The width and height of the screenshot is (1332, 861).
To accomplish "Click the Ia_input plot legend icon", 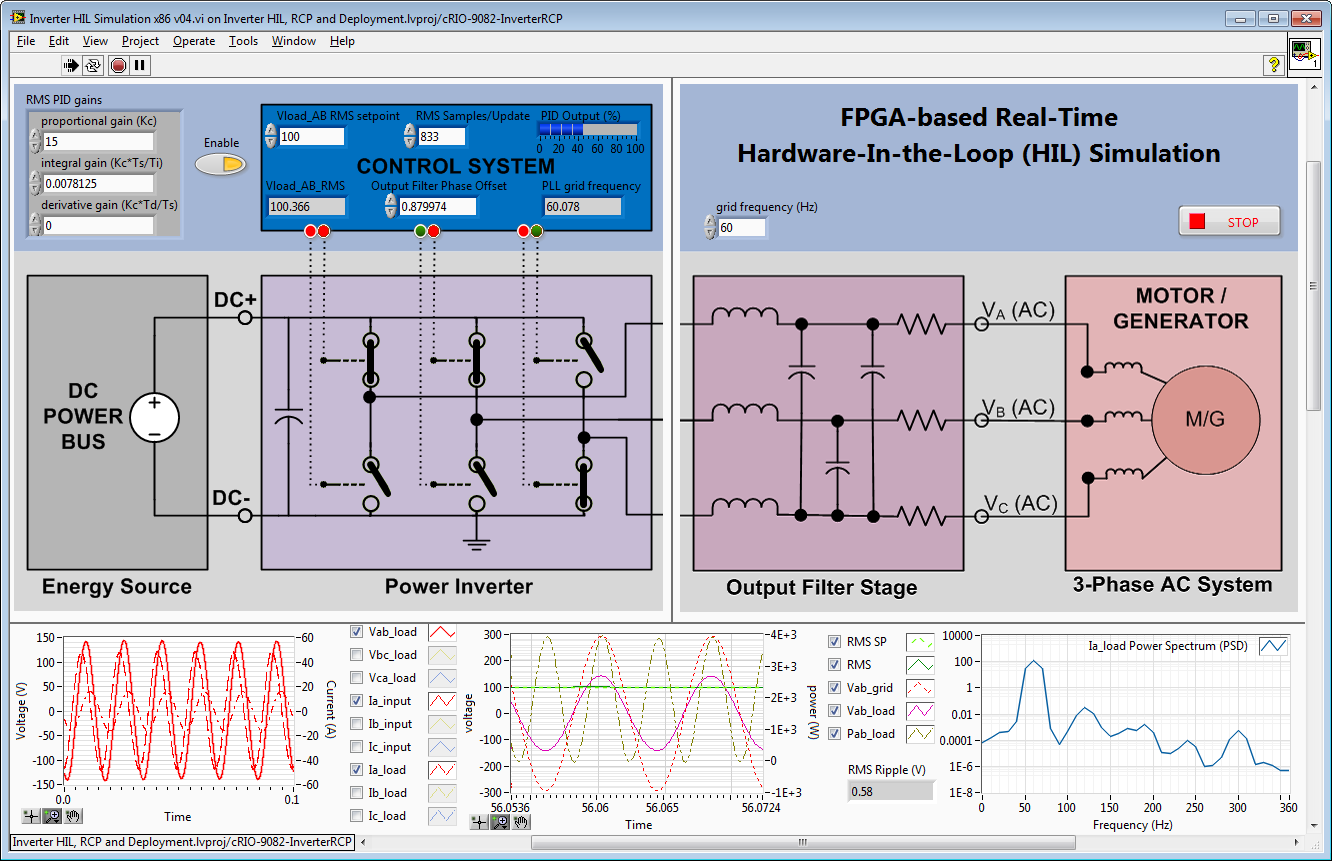I will point(442,701).
